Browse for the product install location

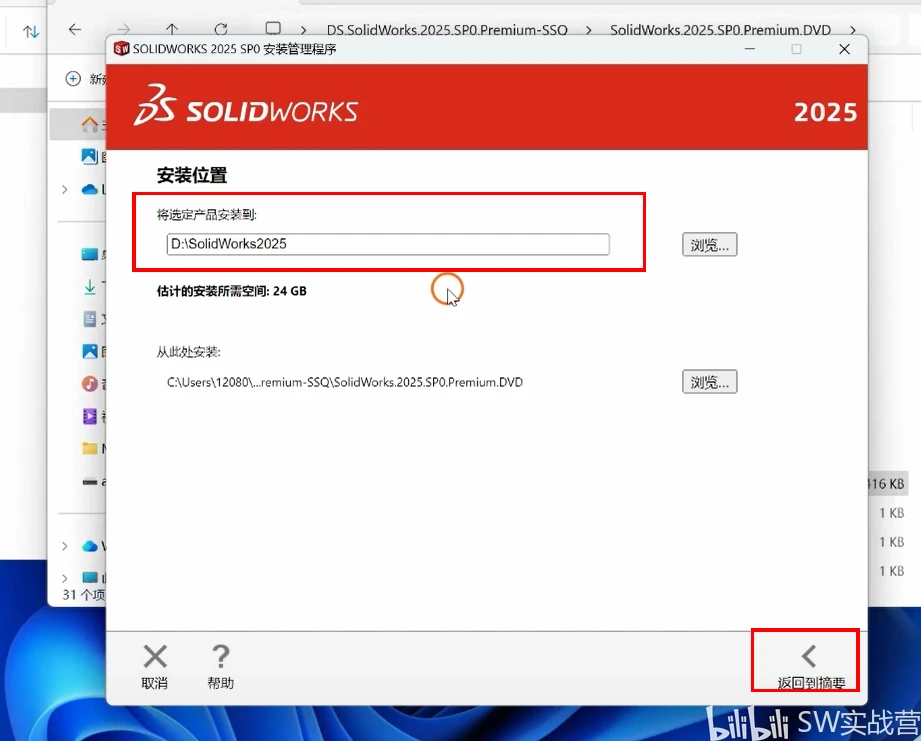click(x=710, y=245)
